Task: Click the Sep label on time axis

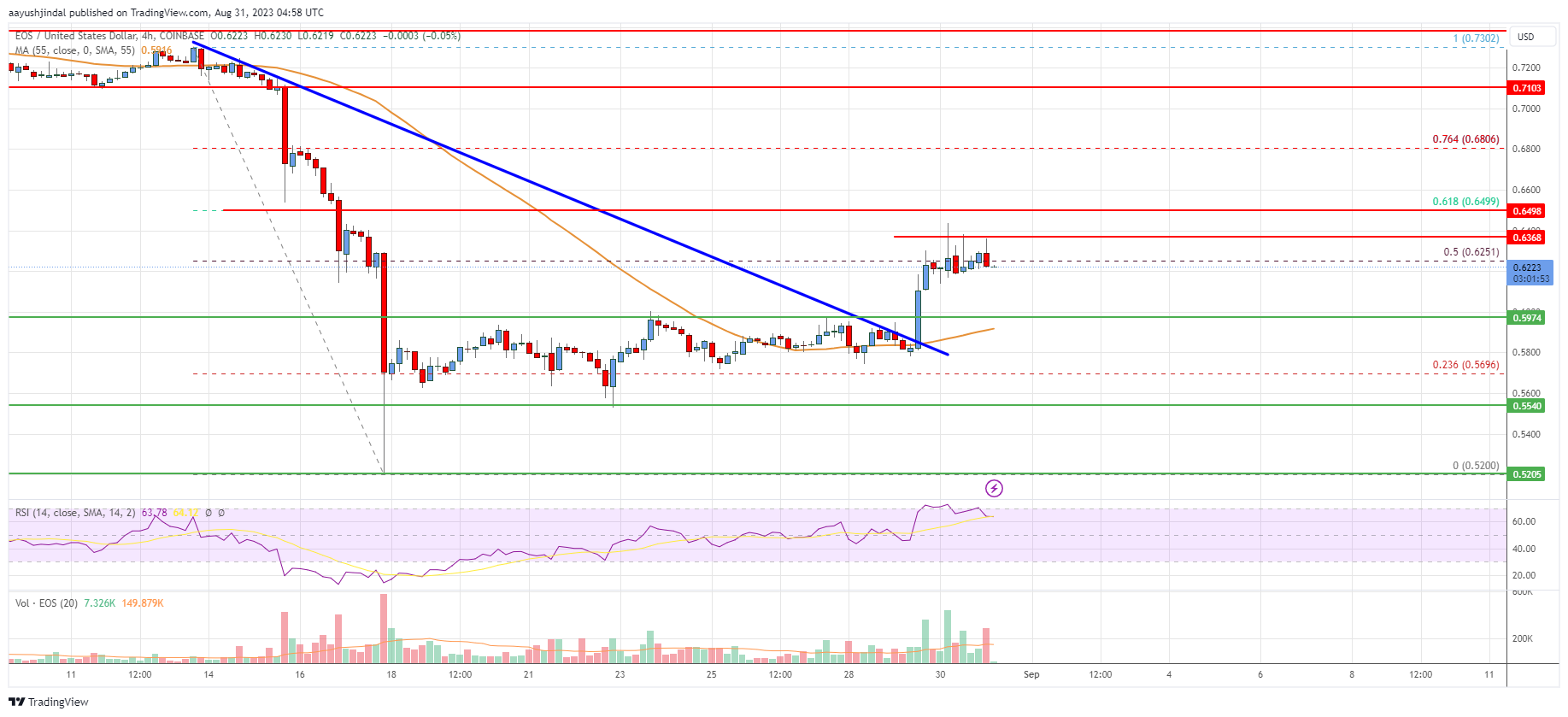Action: 1031,674
